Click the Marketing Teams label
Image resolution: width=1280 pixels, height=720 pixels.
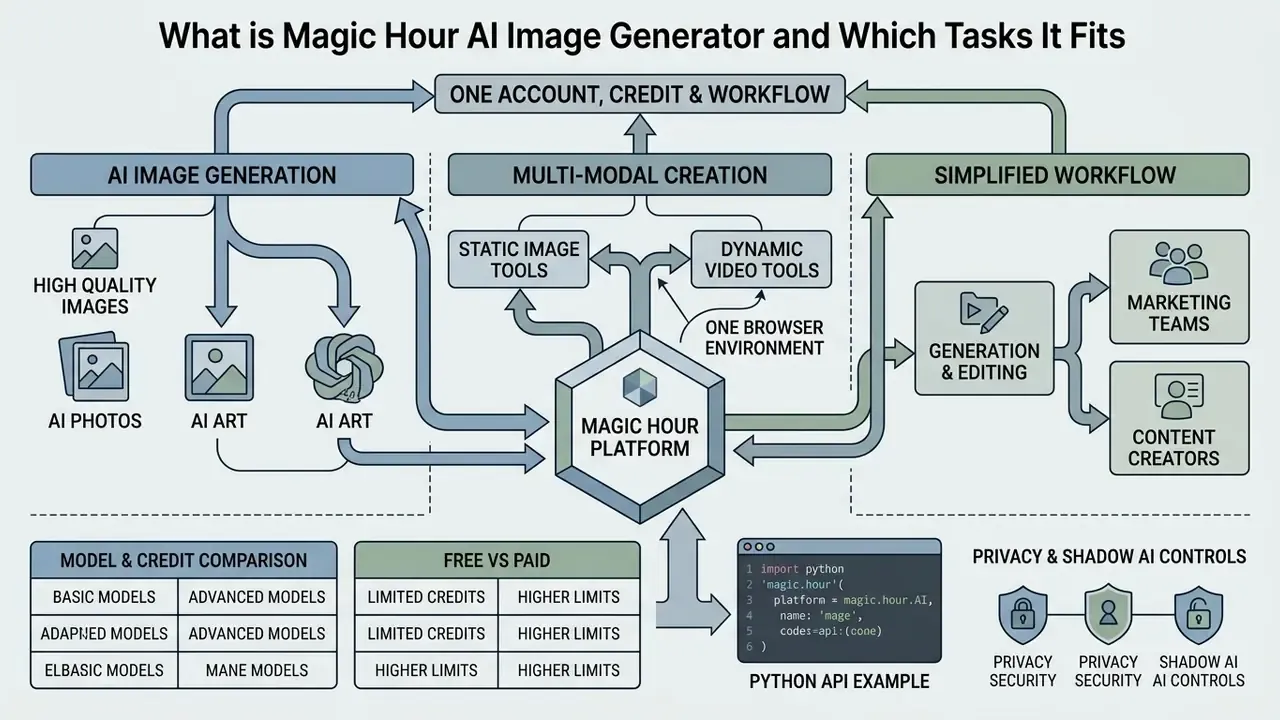click(1179, 313)
